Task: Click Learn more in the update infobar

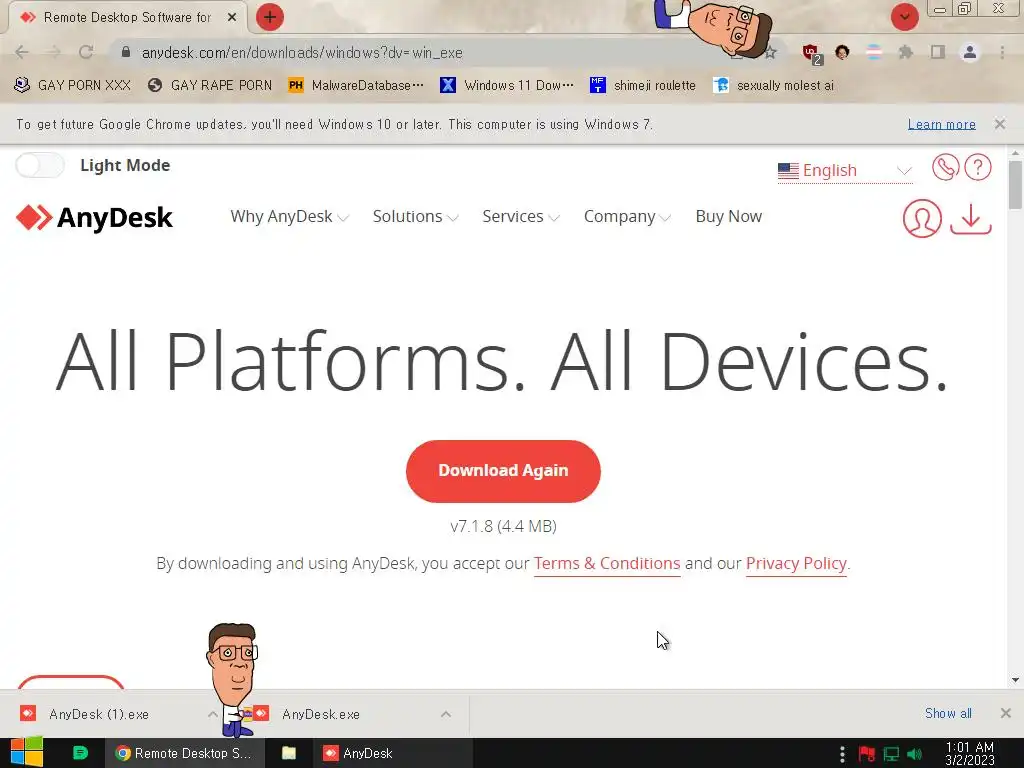Action: tap(941, 124)
